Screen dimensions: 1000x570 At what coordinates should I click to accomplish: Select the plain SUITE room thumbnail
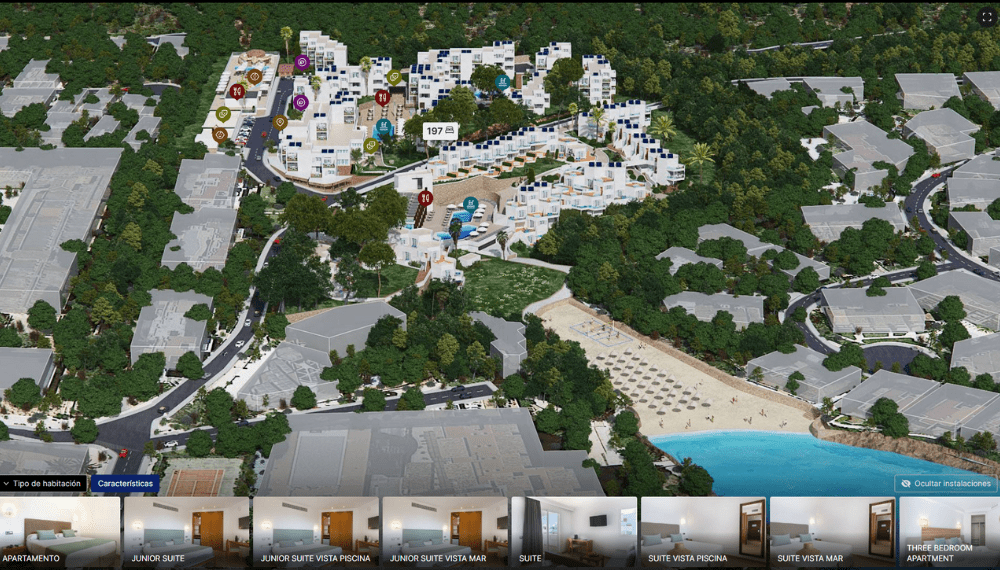[574, 532]
